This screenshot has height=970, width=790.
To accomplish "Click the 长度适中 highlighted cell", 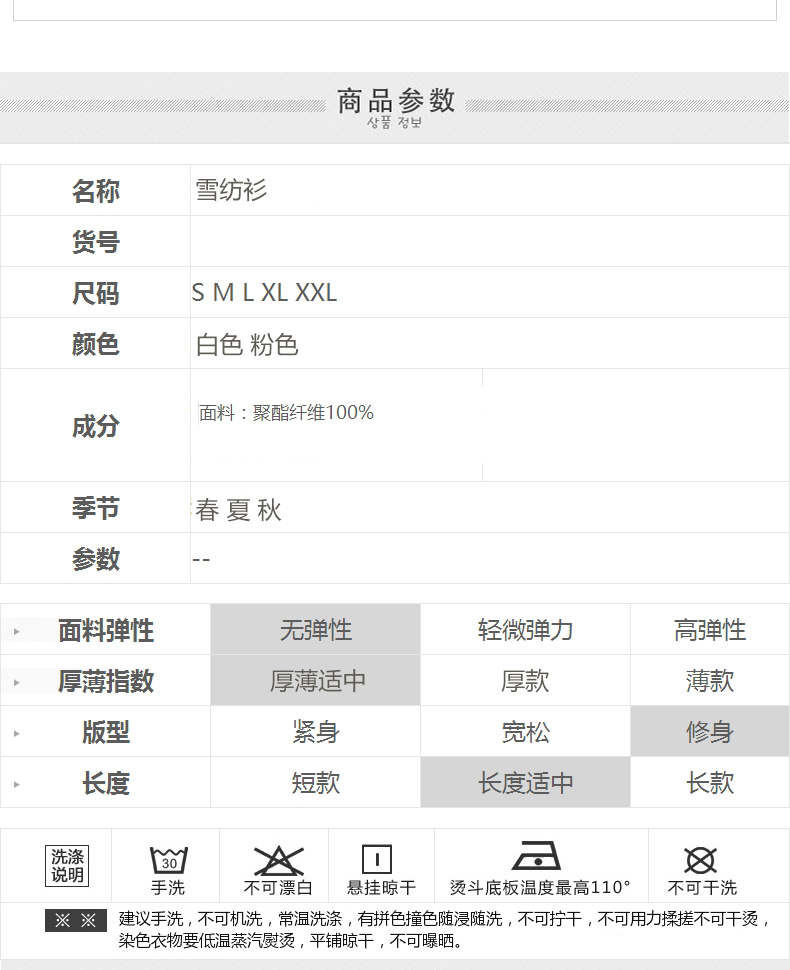I will click(525, 783).
